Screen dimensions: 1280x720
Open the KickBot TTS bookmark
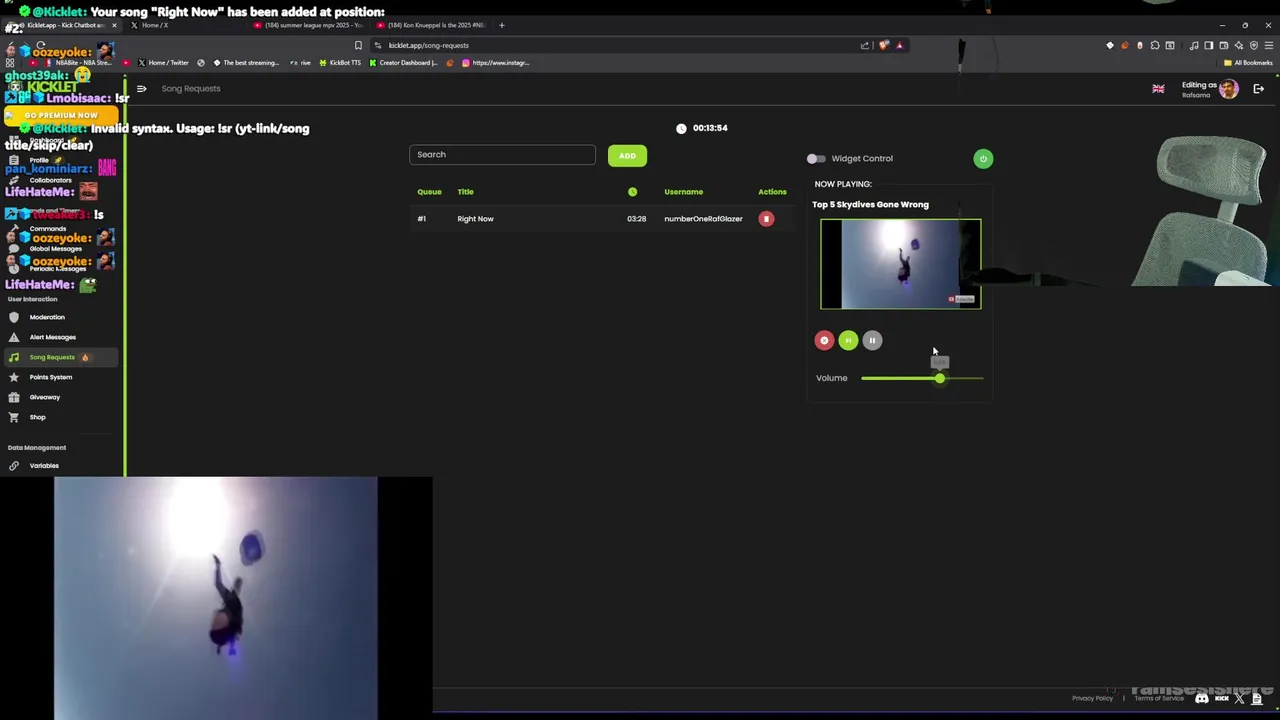(340, 63)
